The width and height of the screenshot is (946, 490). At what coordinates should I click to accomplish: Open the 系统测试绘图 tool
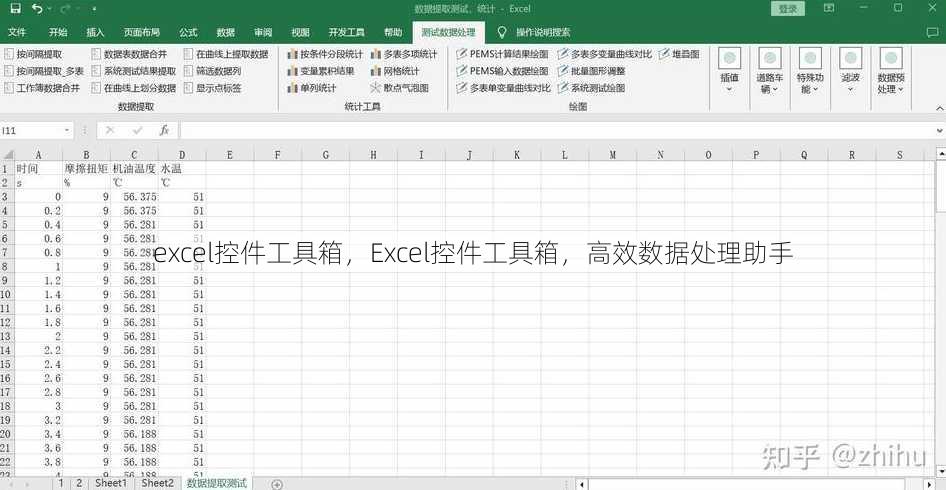[x=591, y=88]
